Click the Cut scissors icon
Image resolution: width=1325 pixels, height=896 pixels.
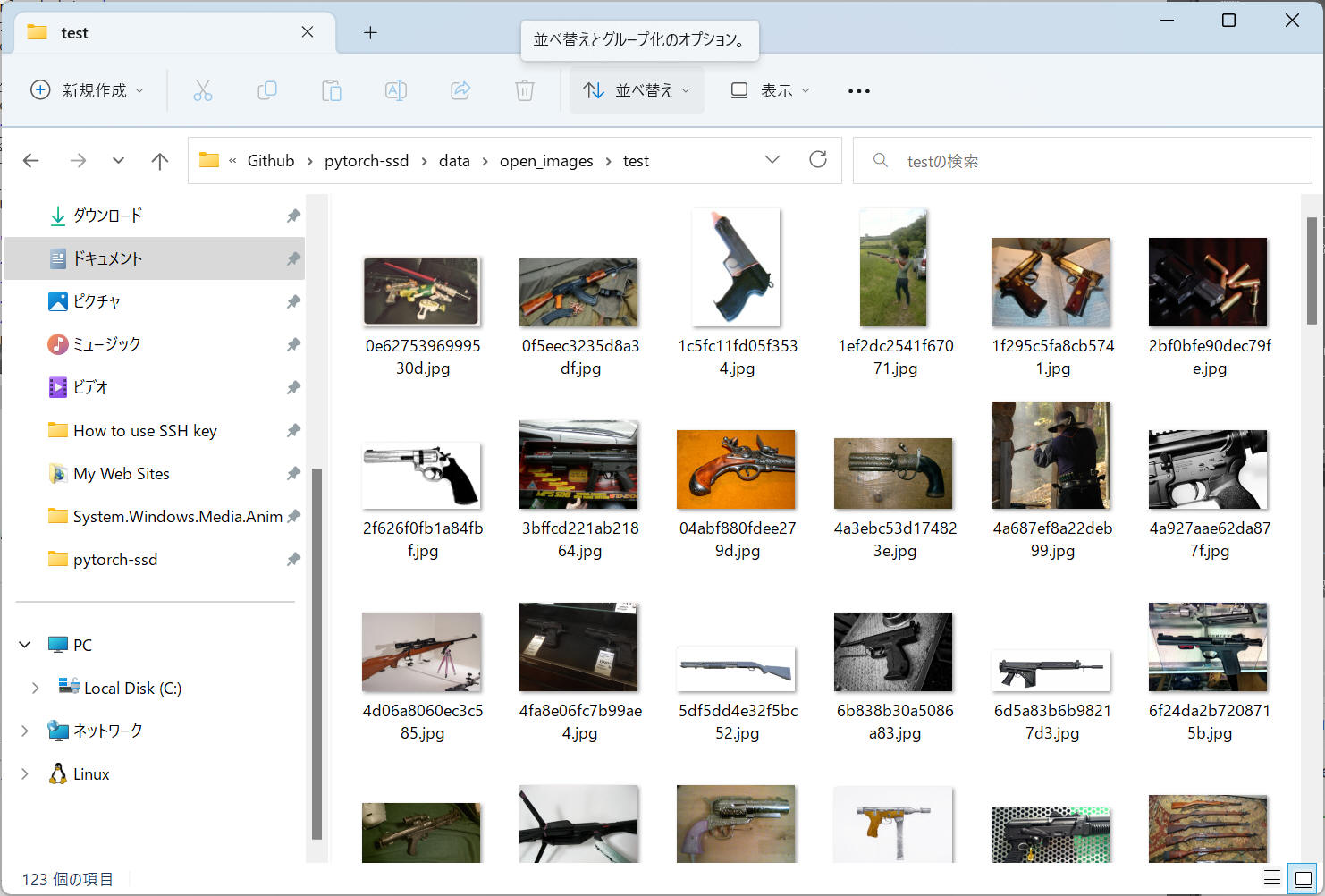pyautogui.click(x=203, y=90)
